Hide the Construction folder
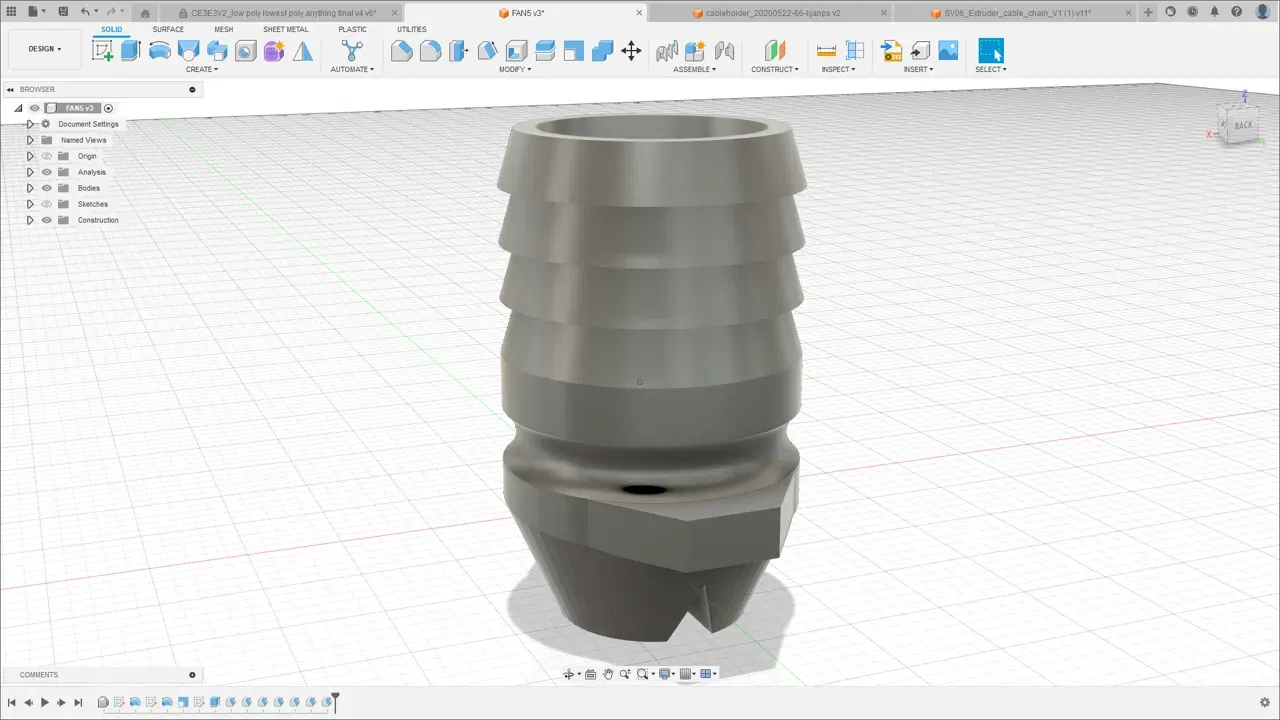1280x720 pixels. (46, 220)
